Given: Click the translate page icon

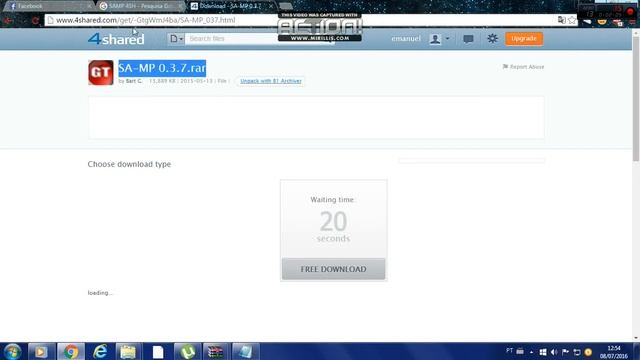Looking at the screenshot, I should pos(562,20).
